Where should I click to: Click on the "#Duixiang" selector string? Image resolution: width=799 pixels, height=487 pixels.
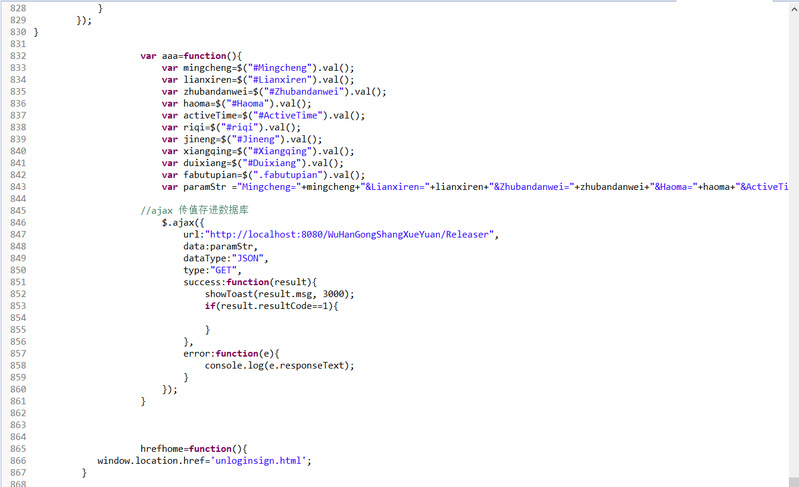(x=272, y=163)
